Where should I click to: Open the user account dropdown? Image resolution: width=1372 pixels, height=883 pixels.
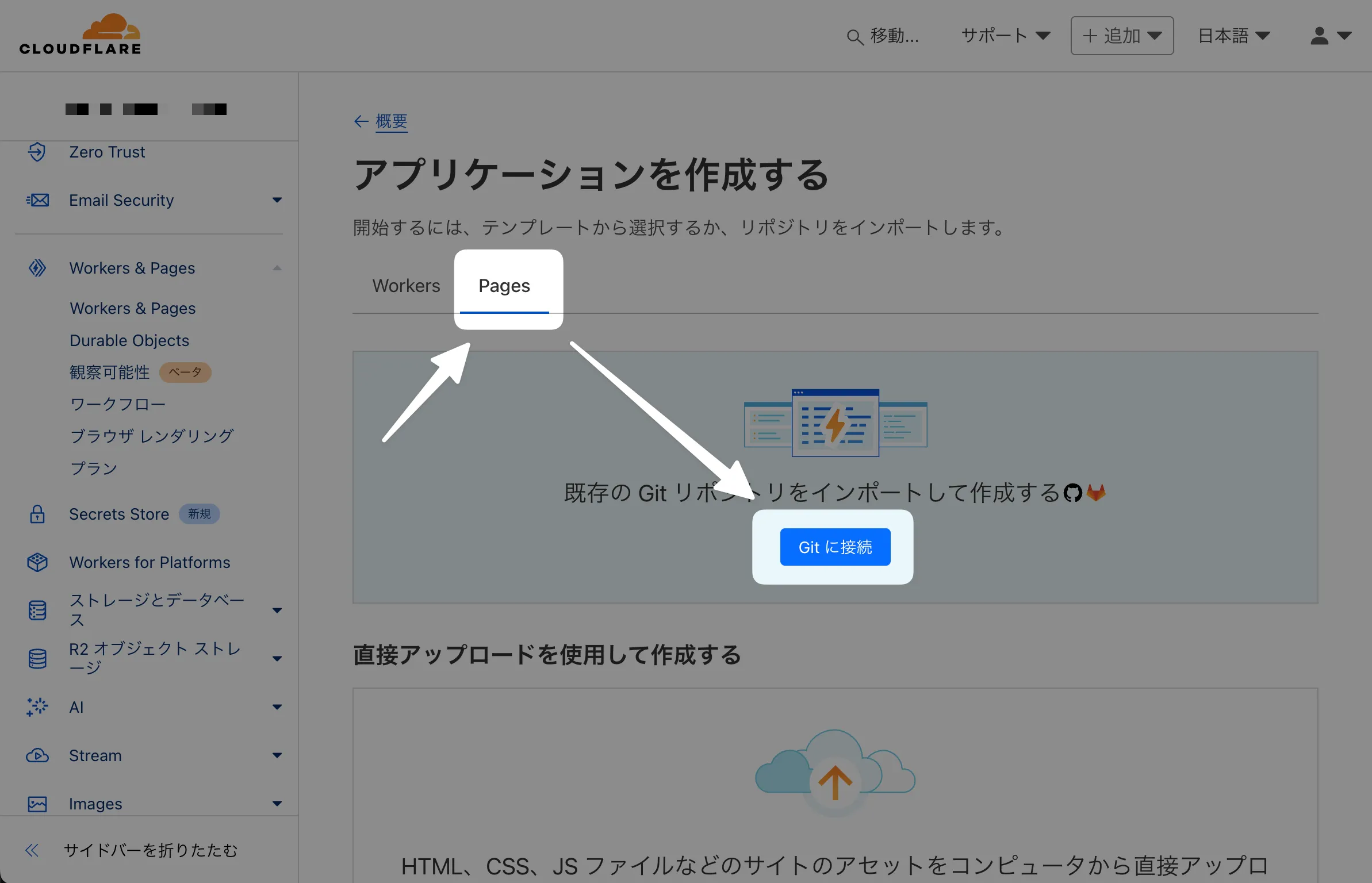[x=1330, y=36]
